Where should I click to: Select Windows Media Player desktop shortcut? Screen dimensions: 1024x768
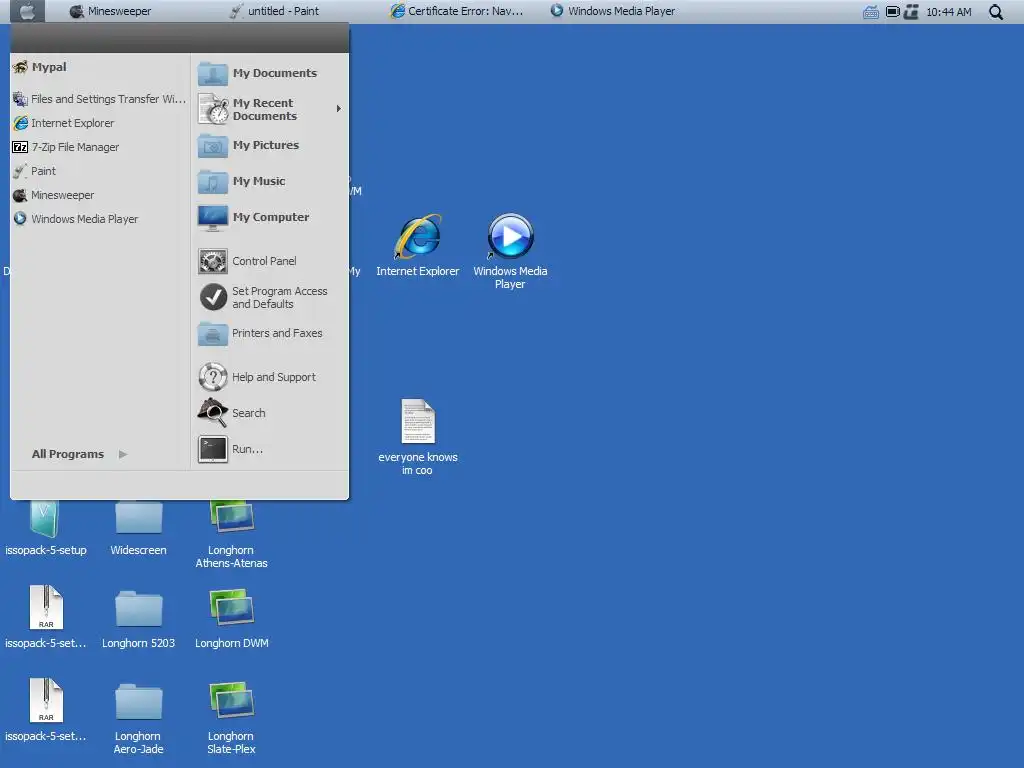510,251
